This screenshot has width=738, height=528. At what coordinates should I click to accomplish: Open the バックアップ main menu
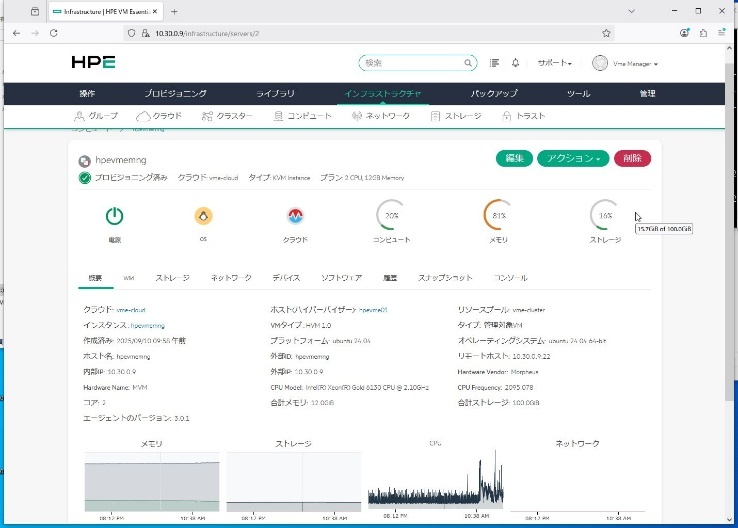tap(494, 93)
